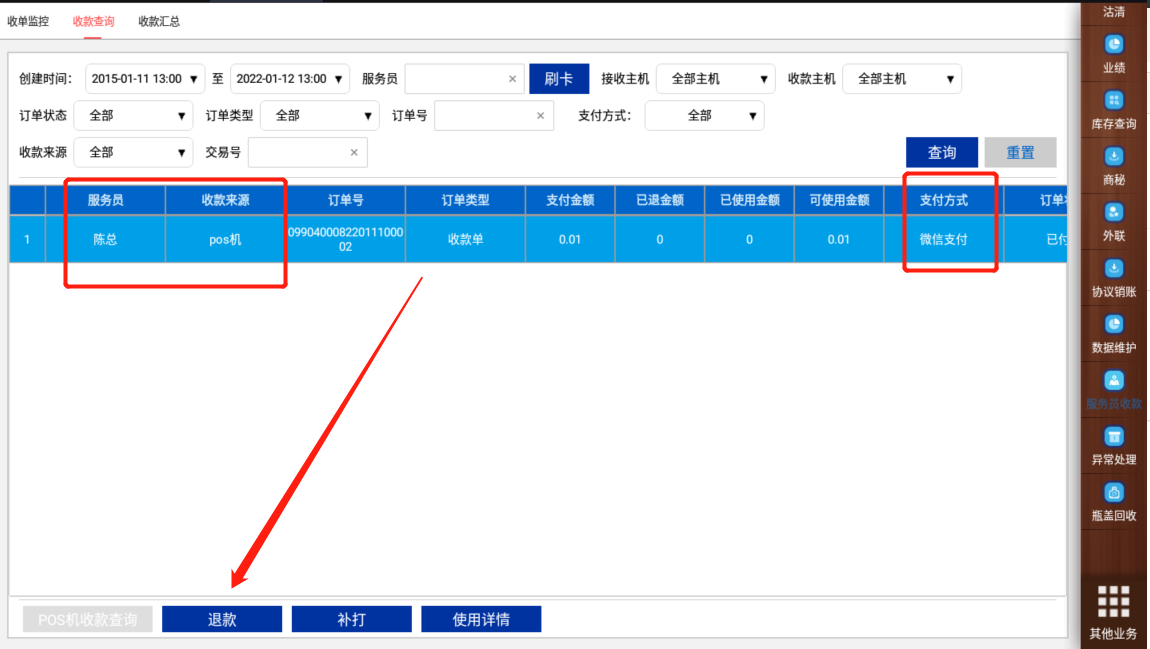Open the 瓶盖回收 sidebar icon
Viewport: 1150px width, 649px height.
pyautogui.click(x=1113, y=492)
